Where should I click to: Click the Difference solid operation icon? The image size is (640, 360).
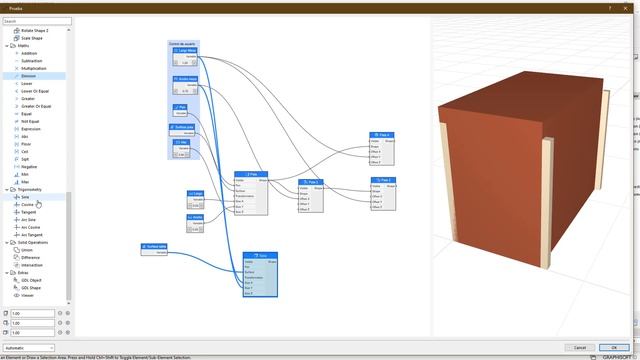[x=17, y=258]
